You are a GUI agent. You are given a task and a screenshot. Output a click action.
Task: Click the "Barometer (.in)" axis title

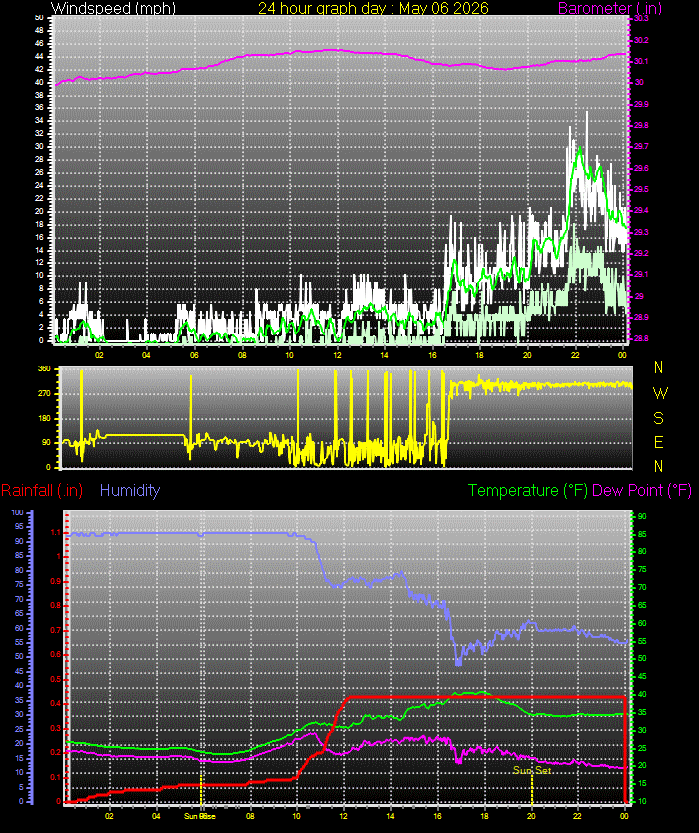coord(610,8)
